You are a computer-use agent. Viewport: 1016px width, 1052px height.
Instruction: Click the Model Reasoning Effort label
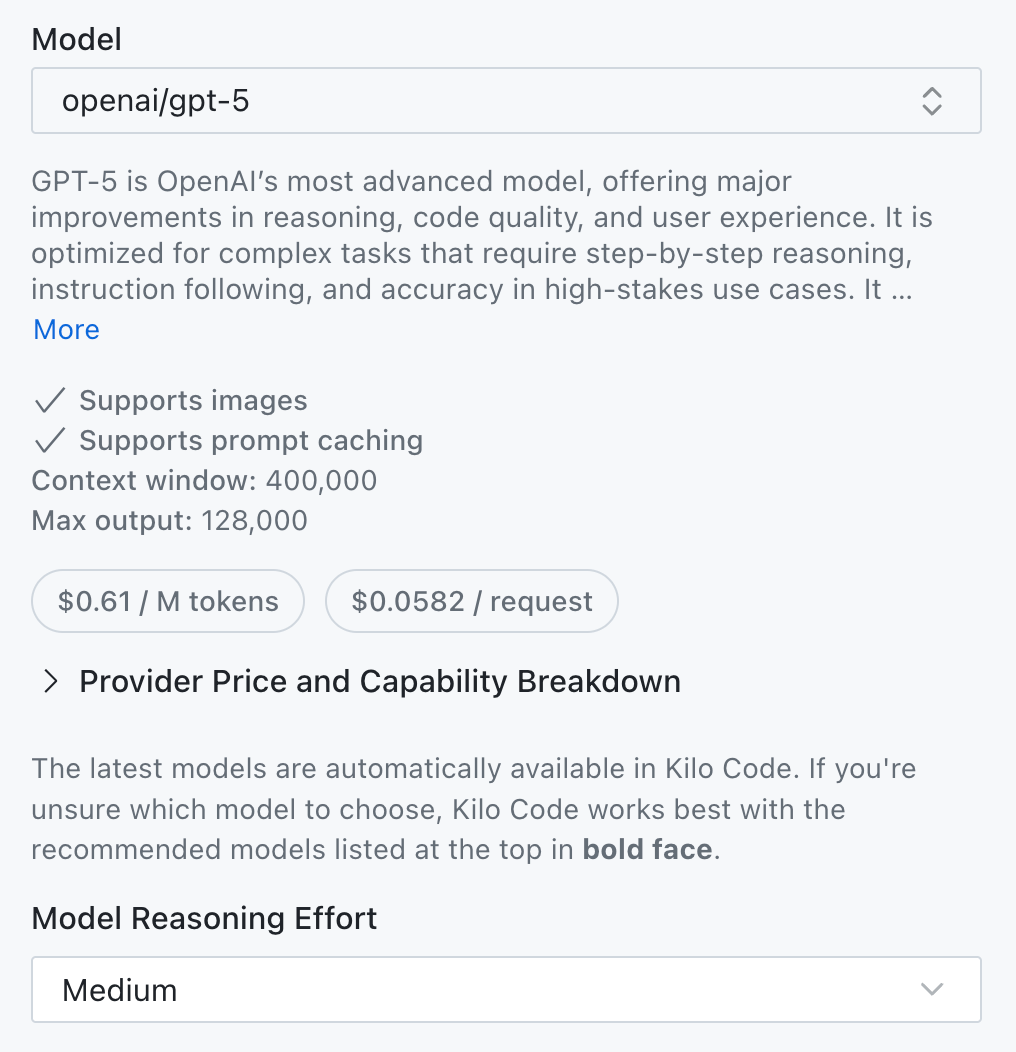pos(204,918)
